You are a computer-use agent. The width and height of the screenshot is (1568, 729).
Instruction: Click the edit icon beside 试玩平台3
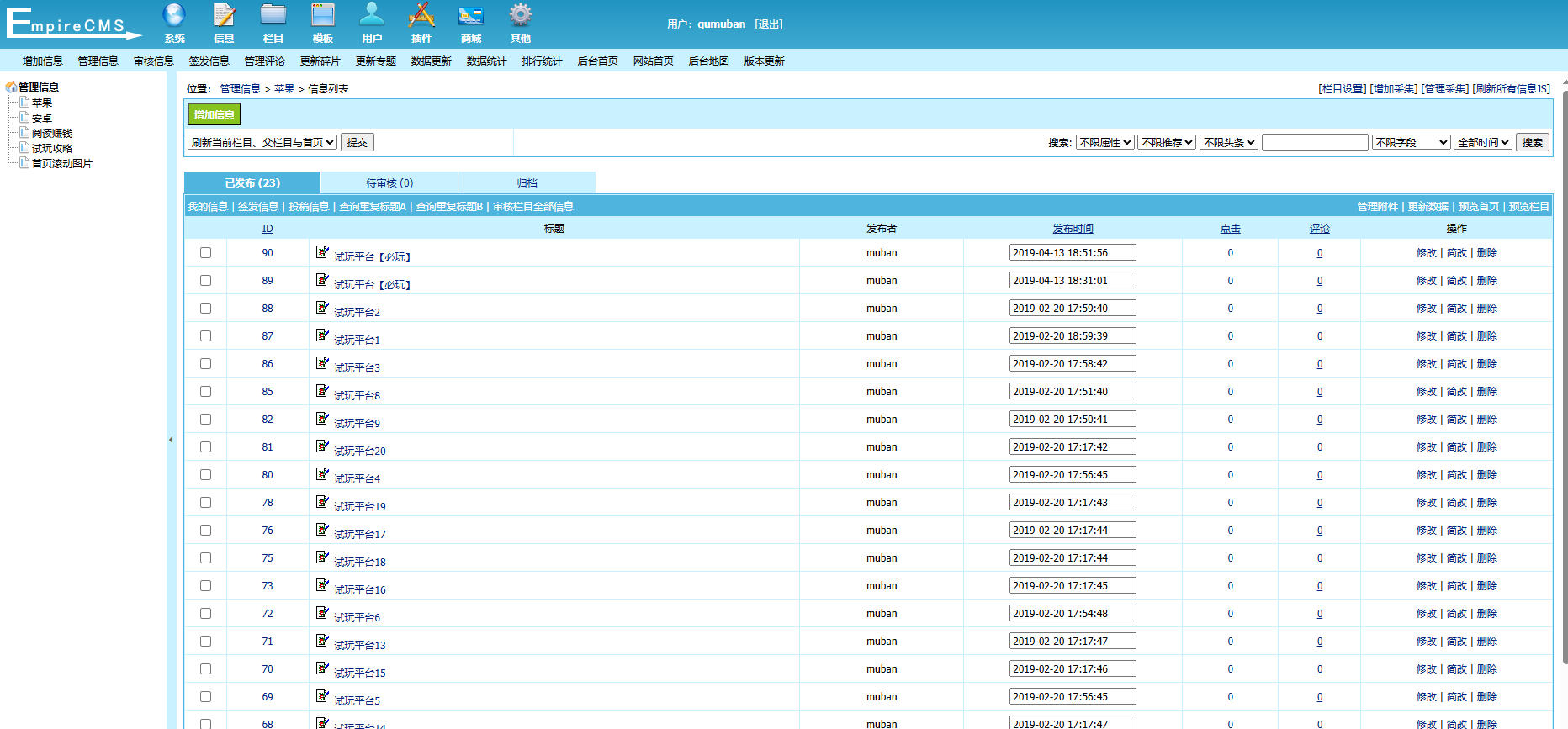pyautogui.click(x=322, y=362)
